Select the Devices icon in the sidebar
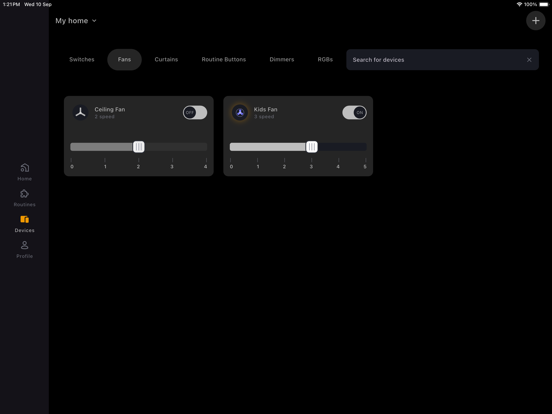This screenshot has width=552, height=414. coord(24,219)
